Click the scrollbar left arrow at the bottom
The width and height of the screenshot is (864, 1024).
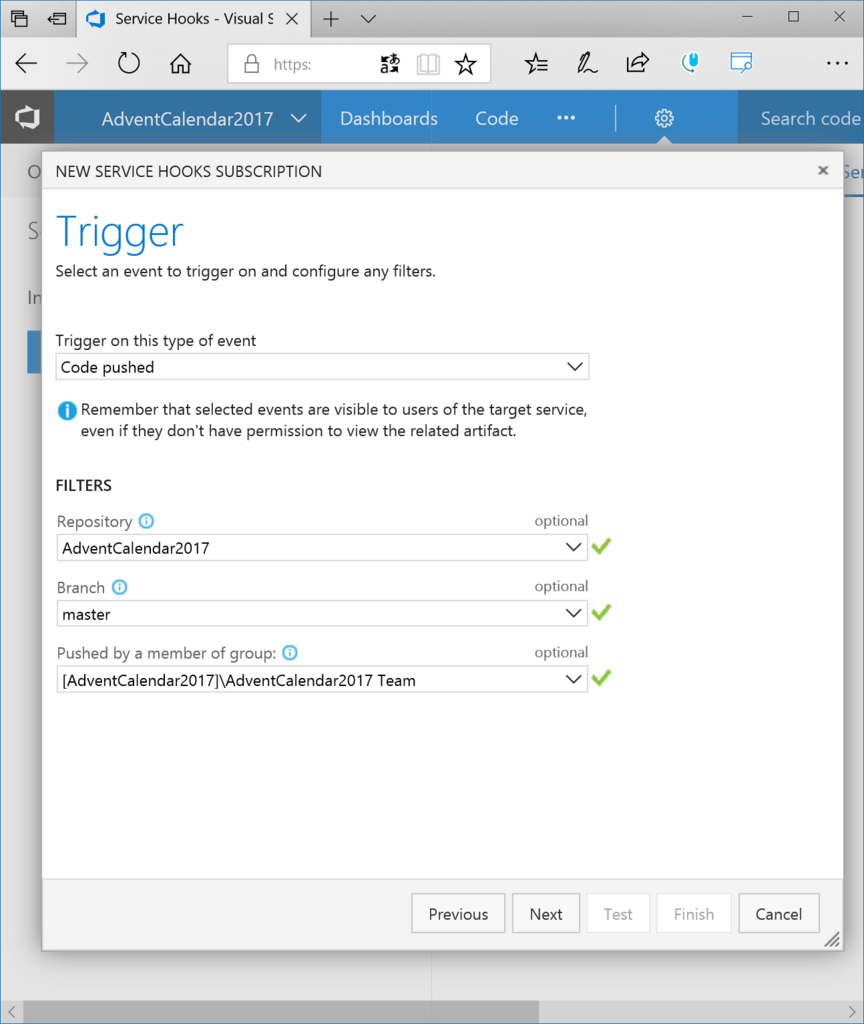pyautogui.click(x=12, y=1012)
